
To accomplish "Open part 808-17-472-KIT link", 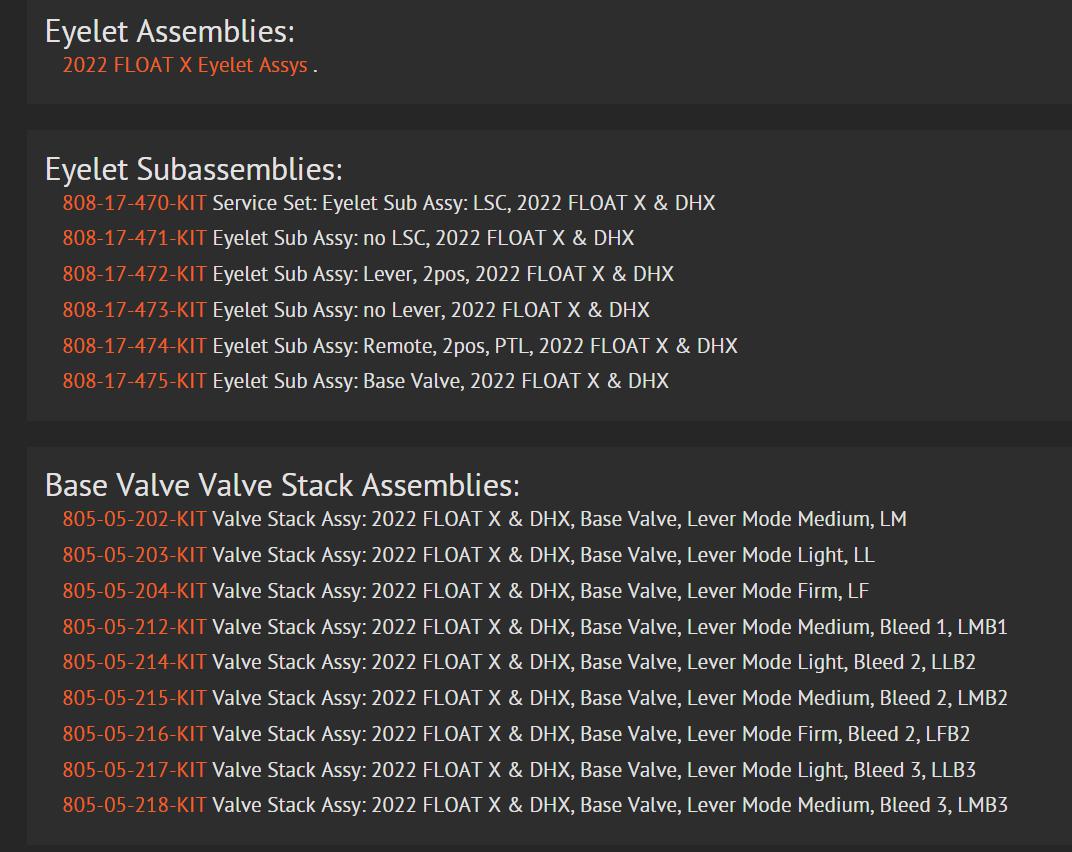I will [134, 274].
